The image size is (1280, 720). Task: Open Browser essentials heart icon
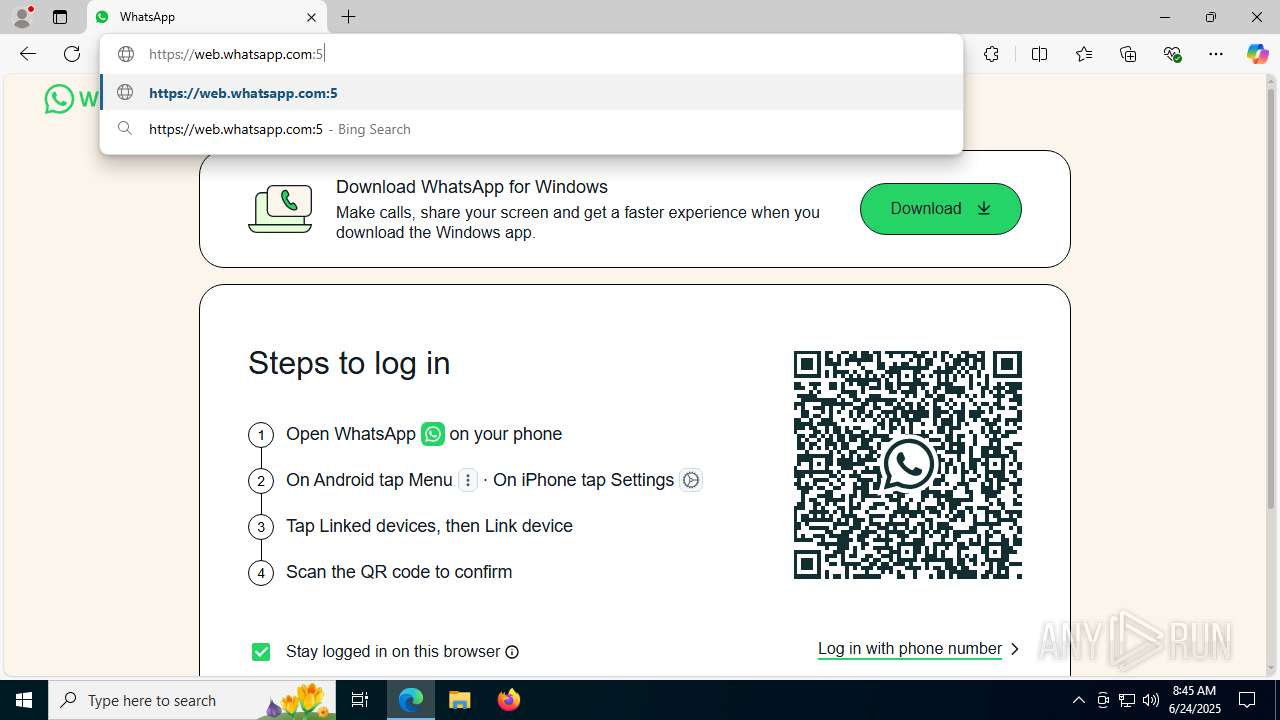[x=1173, y=54]
